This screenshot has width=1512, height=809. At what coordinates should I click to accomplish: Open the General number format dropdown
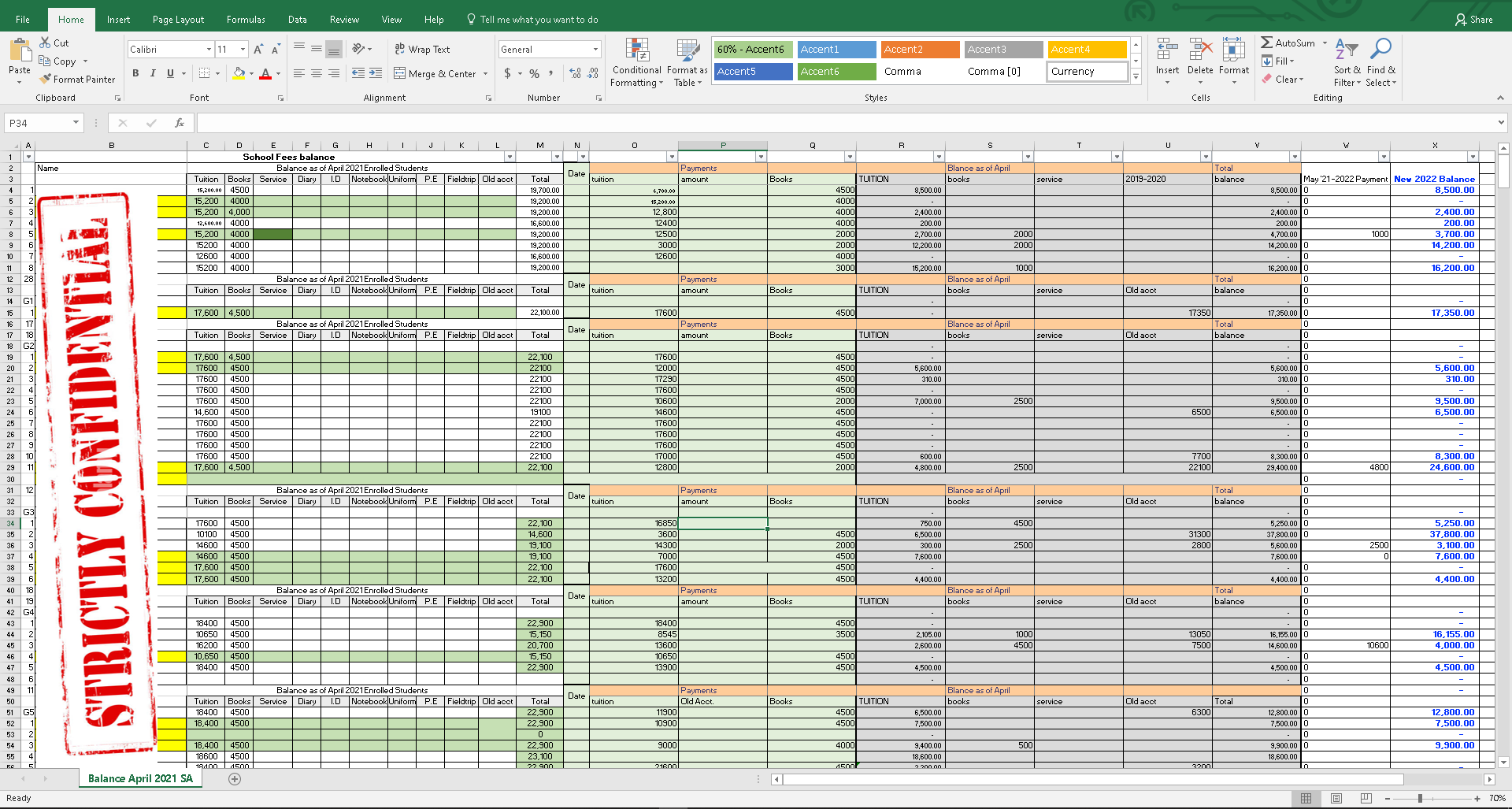595,49
